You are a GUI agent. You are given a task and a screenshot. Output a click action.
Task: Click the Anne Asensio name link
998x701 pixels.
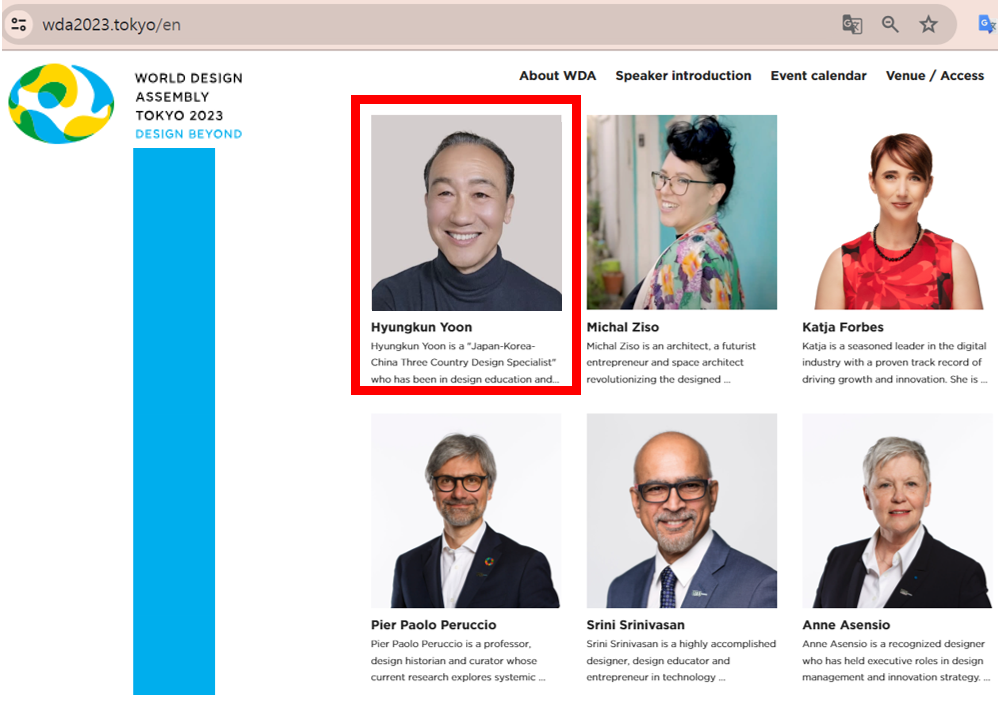click(x=846, y=625)
